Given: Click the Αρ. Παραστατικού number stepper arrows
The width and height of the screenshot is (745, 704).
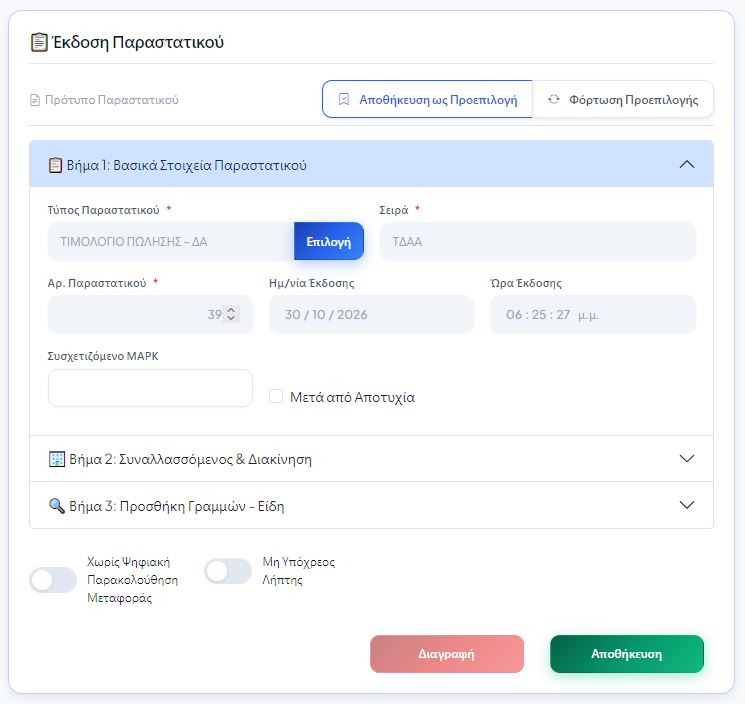Looking at the screenshot, I should coord(231,314).
